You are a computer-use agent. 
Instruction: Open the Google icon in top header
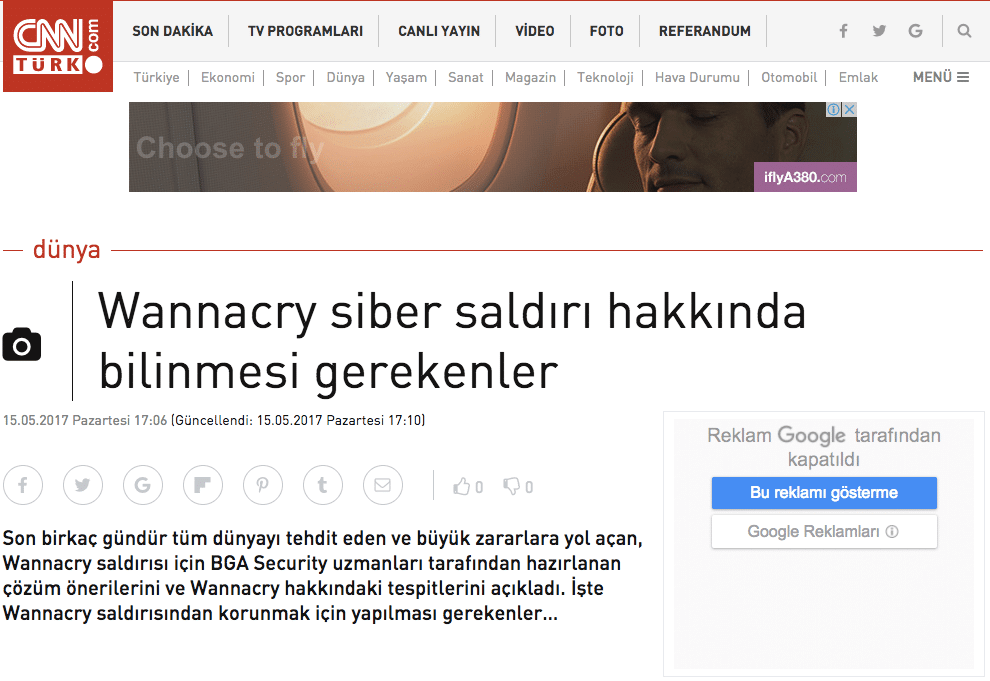(x=915, y=31)
